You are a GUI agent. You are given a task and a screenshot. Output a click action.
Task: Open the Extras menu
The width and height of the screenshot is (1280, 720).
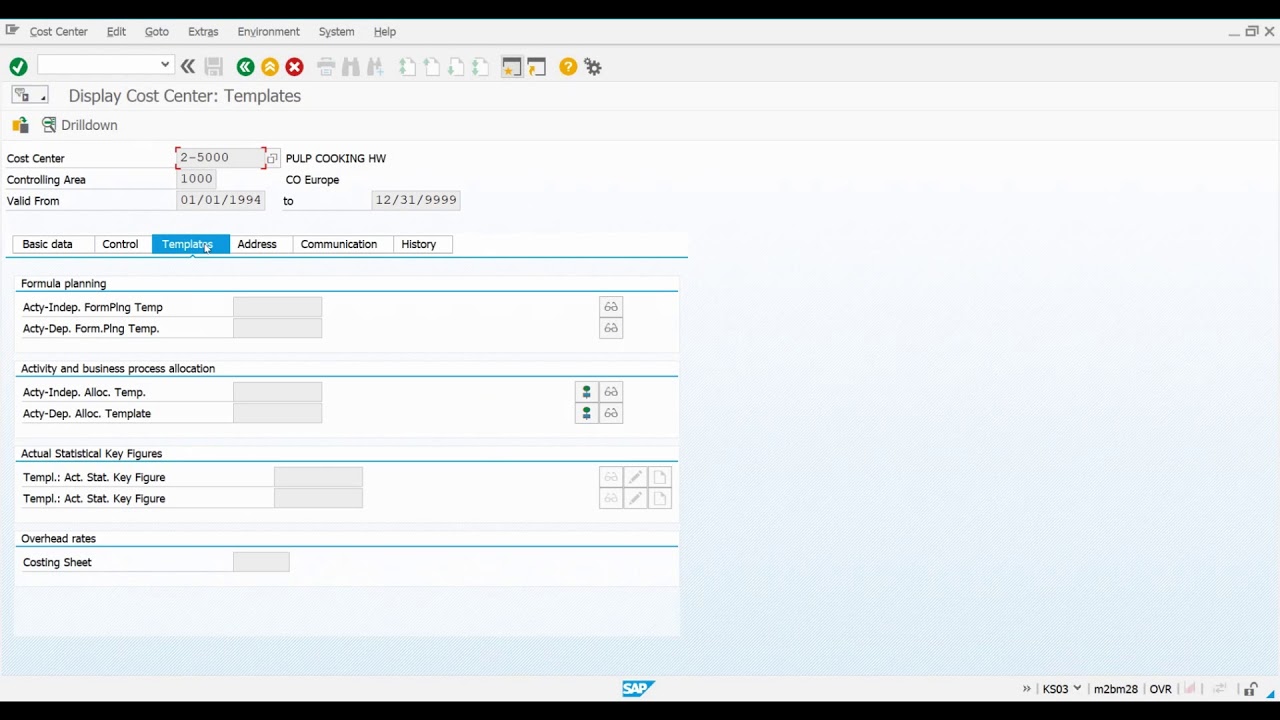pos(203,32)
